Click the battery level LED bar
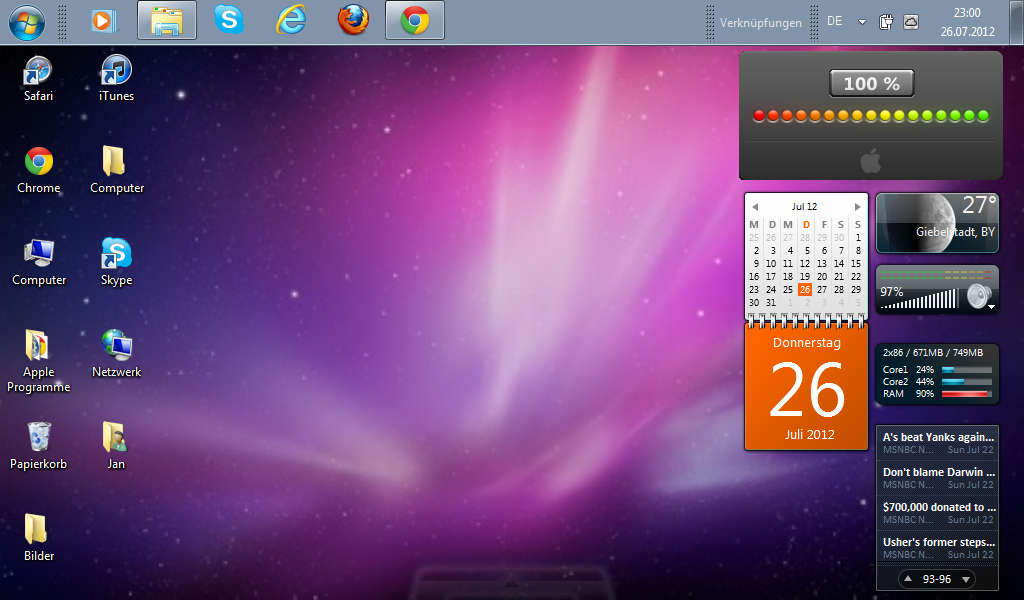The image size is (1024, 600). point(871,116)
